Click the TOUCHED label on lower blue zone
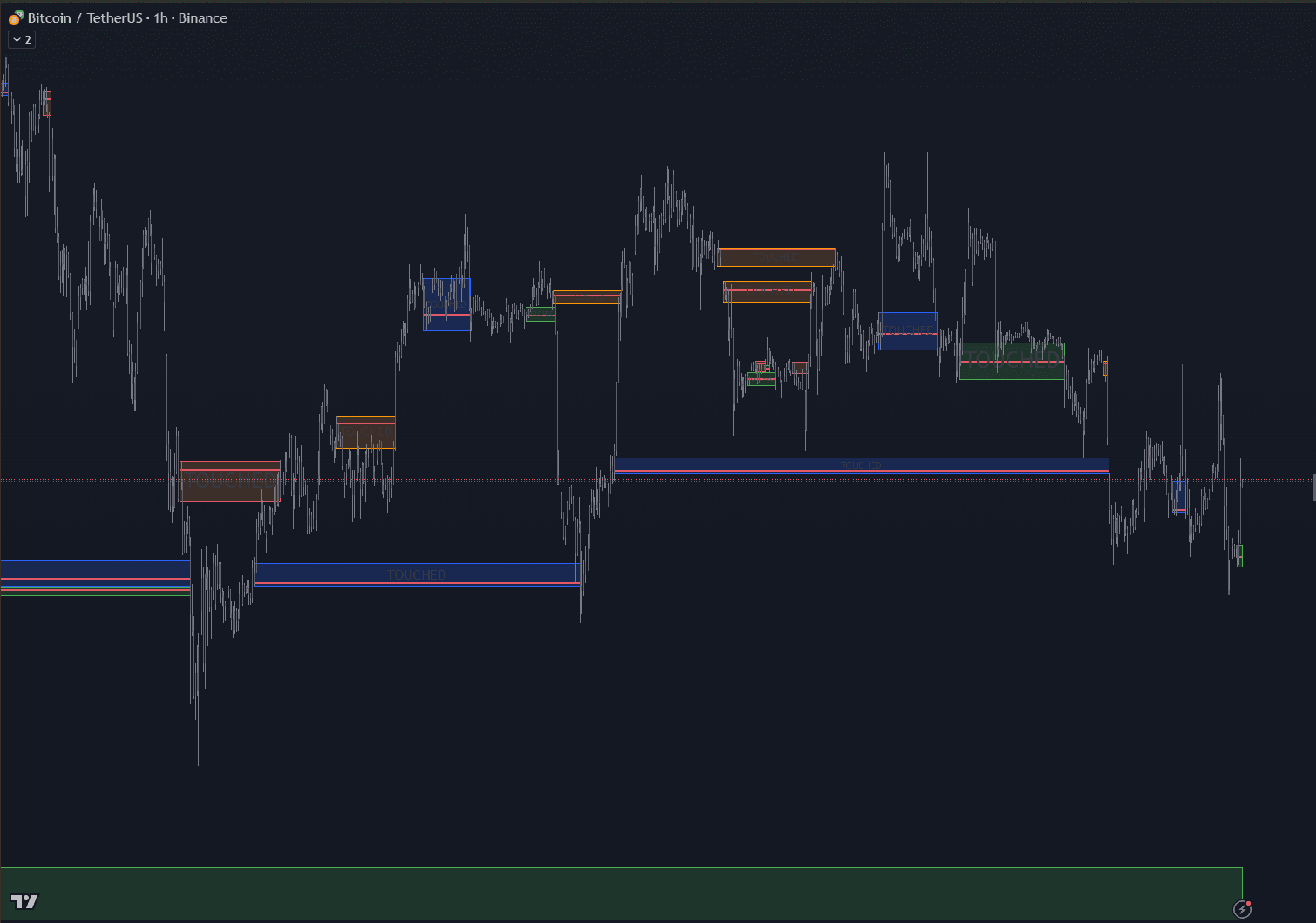The image size is (1316, 923). (x=416, y=575)
